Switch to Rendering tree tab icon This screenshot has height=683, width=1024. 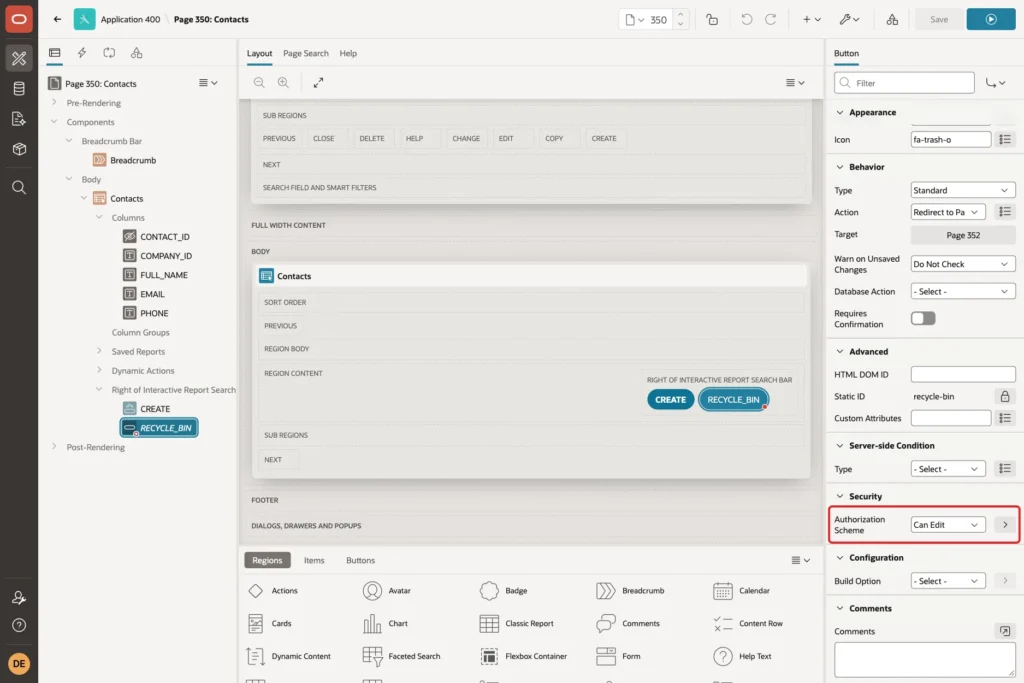(55, 53)
